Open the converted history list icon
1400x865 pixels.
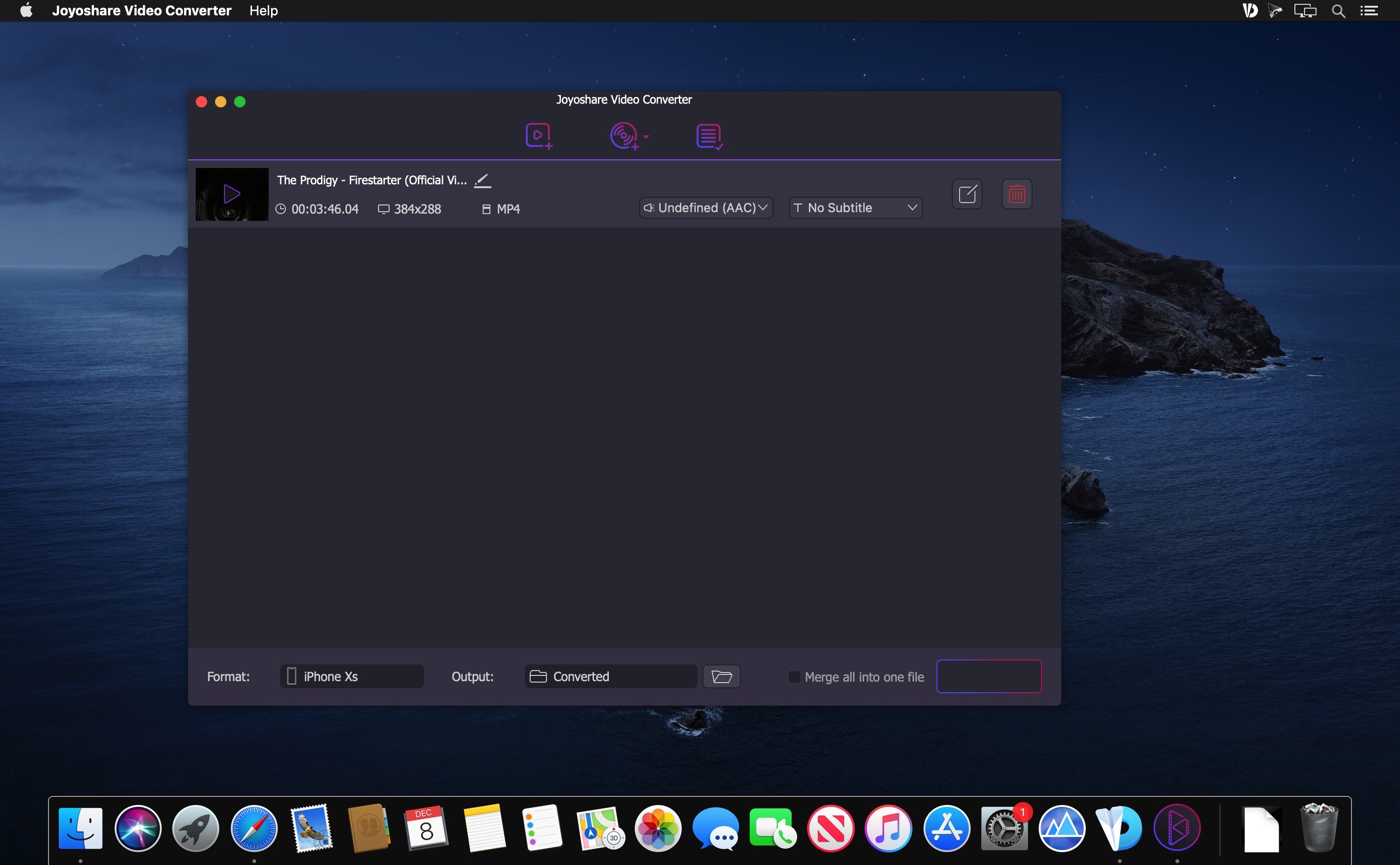[710, 137]
